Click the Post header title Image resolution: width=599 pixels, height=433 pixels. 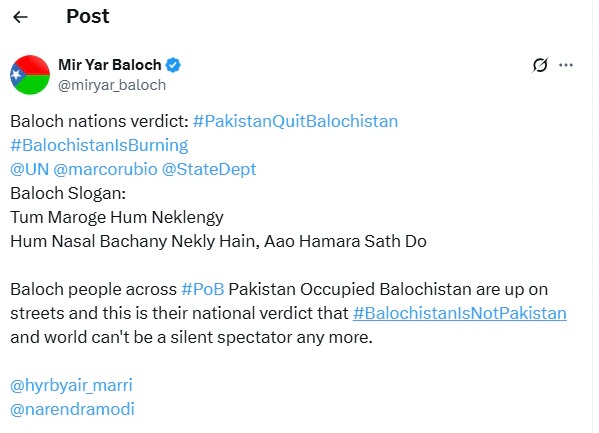[x=88, y=16]
